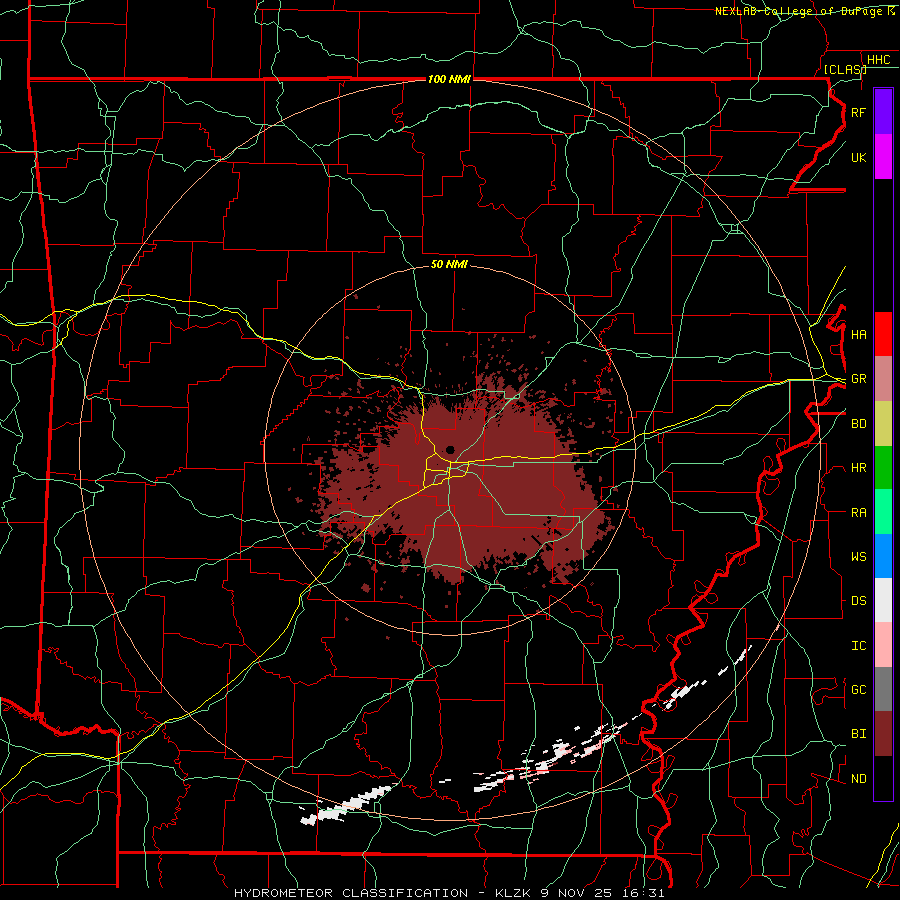Click the 50 NMI range ring label

(449, 264)
